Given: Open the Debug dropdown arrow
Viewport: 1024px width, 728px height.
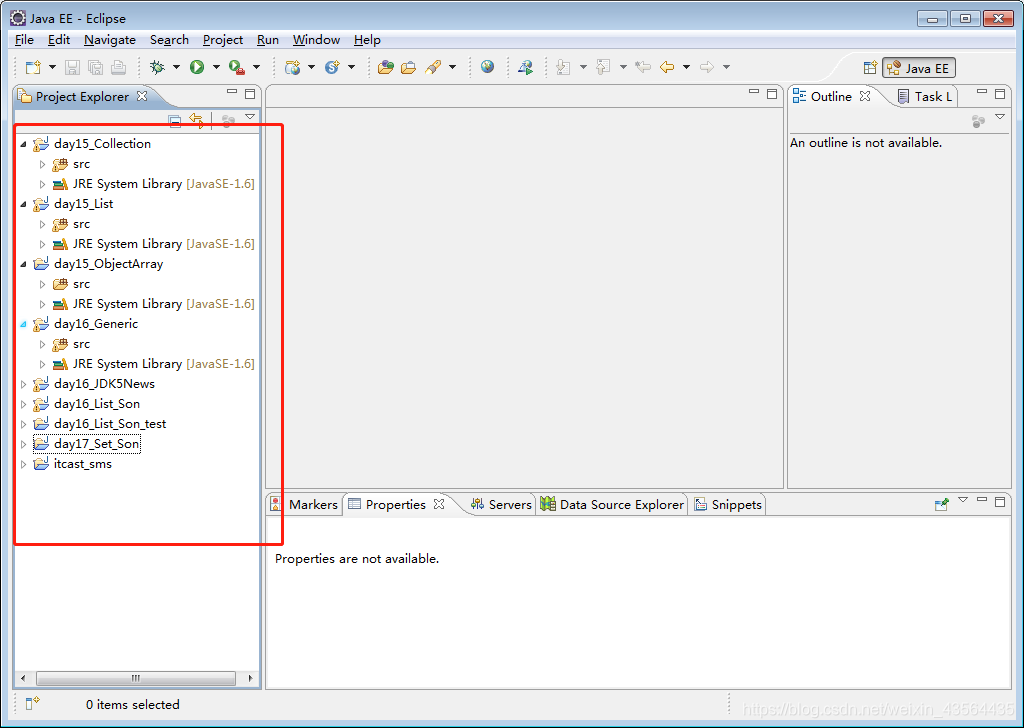Looking at the screenshot, I should pyautogui.click(x=176, y=67).
